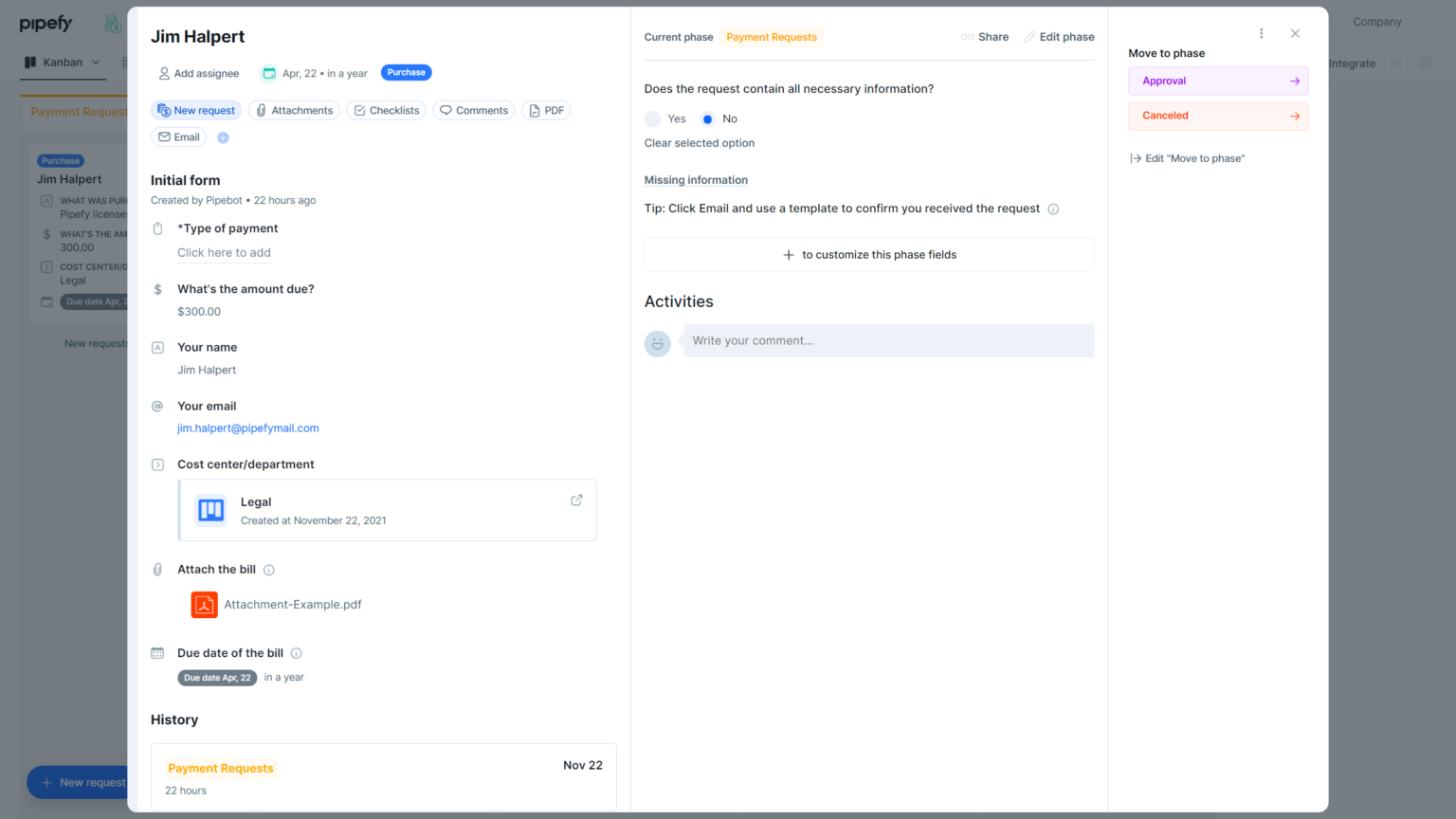Click the Legal database card icon
Image resolution: width=1456 pixels, height=819 pixels.
pos(210,510)
